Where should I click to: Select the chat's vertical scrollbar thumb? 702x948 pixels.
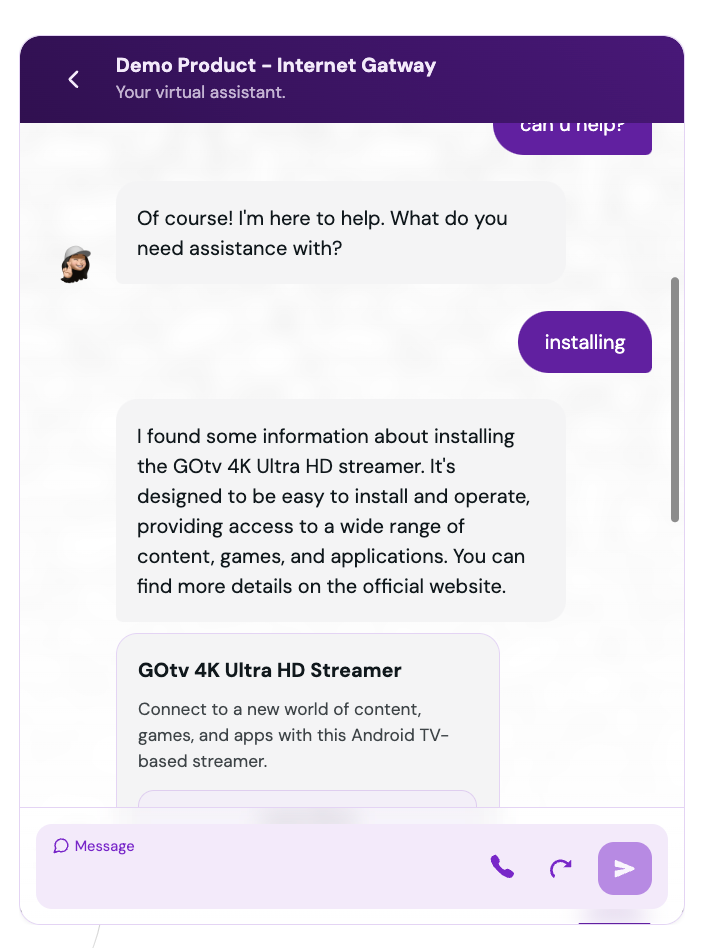(x=675, y=399)
